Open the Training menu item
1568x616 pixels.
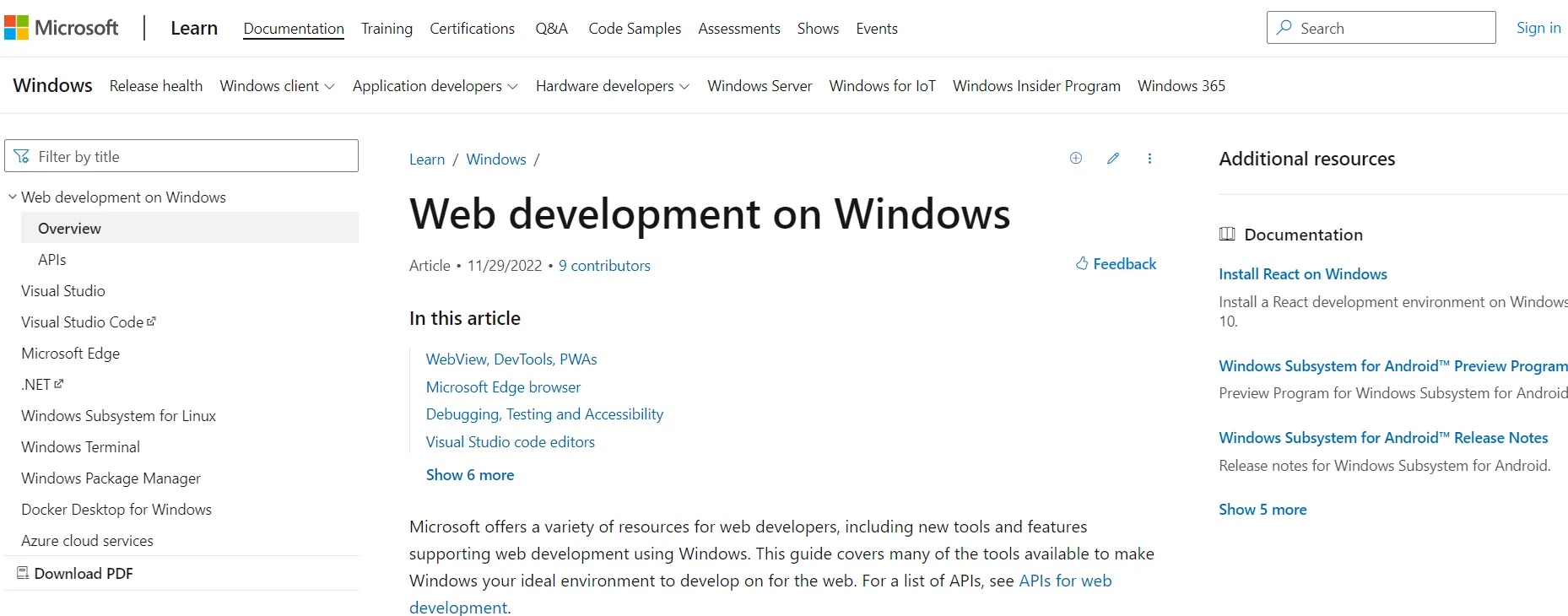coord(387,28)
